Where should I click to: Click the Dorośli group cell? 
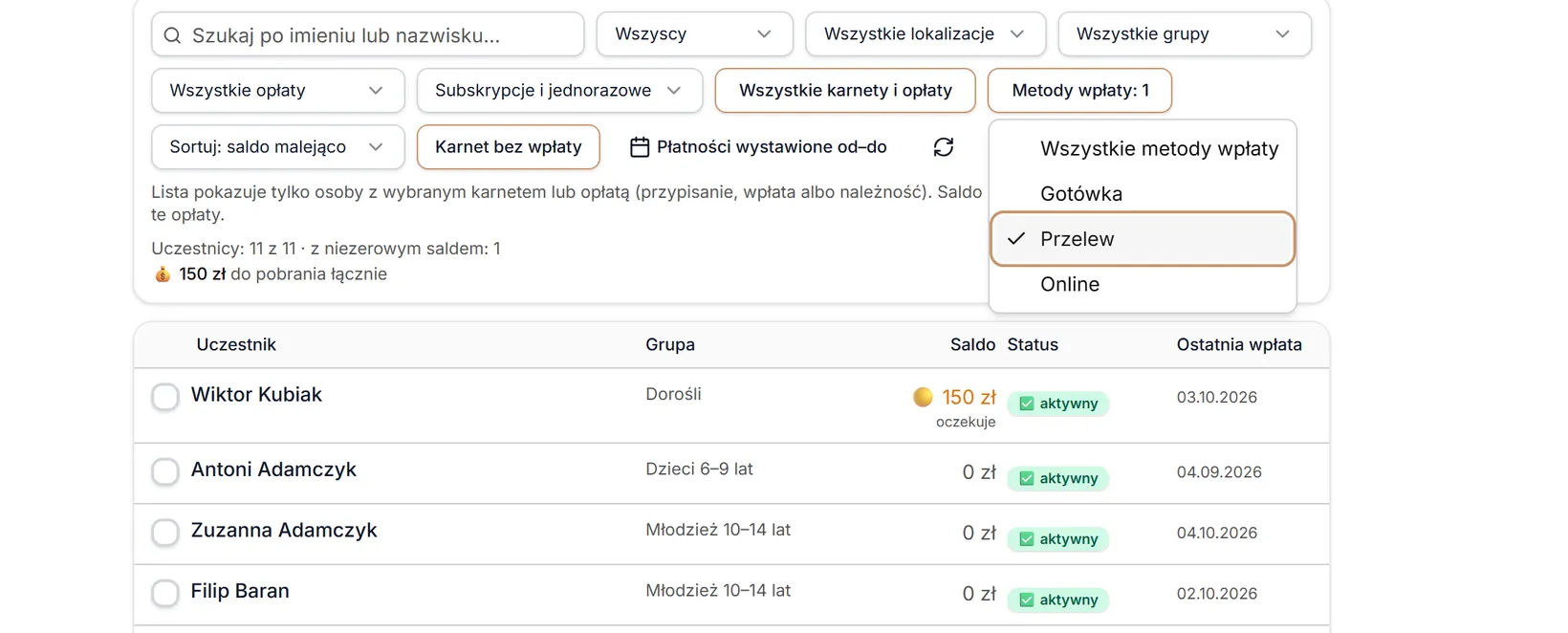pyautogui.click(x=673, y=394)
